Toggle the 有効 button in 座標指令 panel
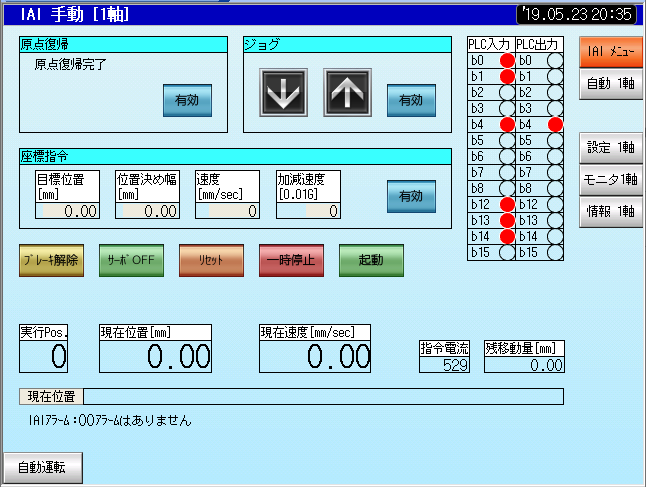Image resolution: width=646 pixels, height=487 pixels. pos(411,197)
